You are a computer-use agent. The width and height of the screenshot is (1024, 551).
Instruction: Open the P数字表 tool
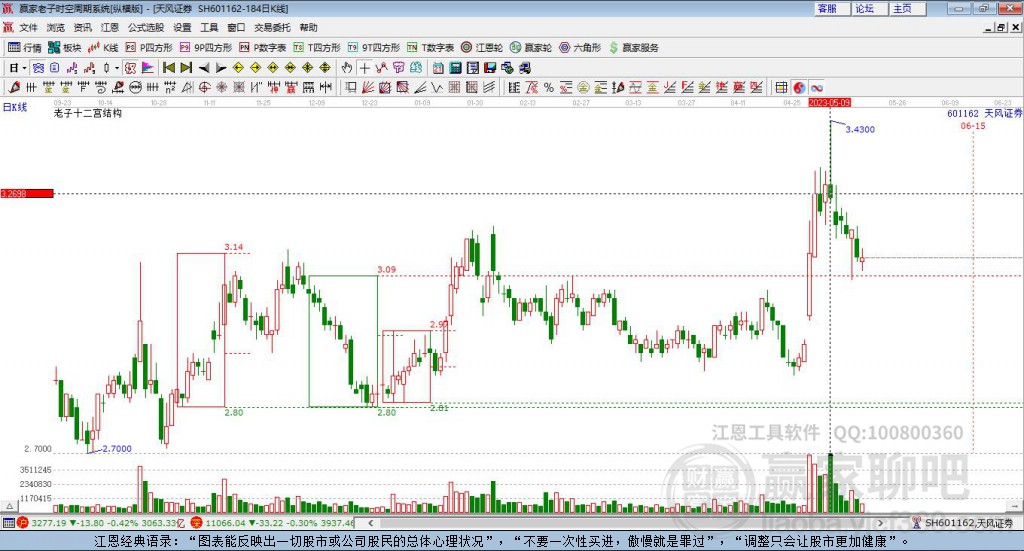(x=263, y=48)
